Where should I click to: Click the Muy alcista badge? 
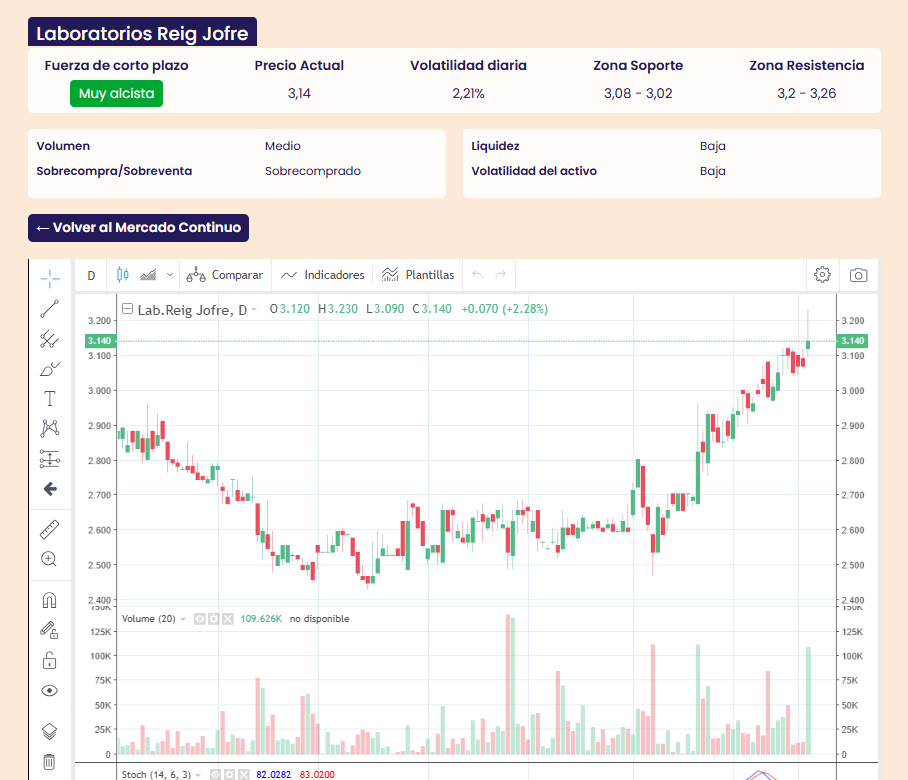116,93
